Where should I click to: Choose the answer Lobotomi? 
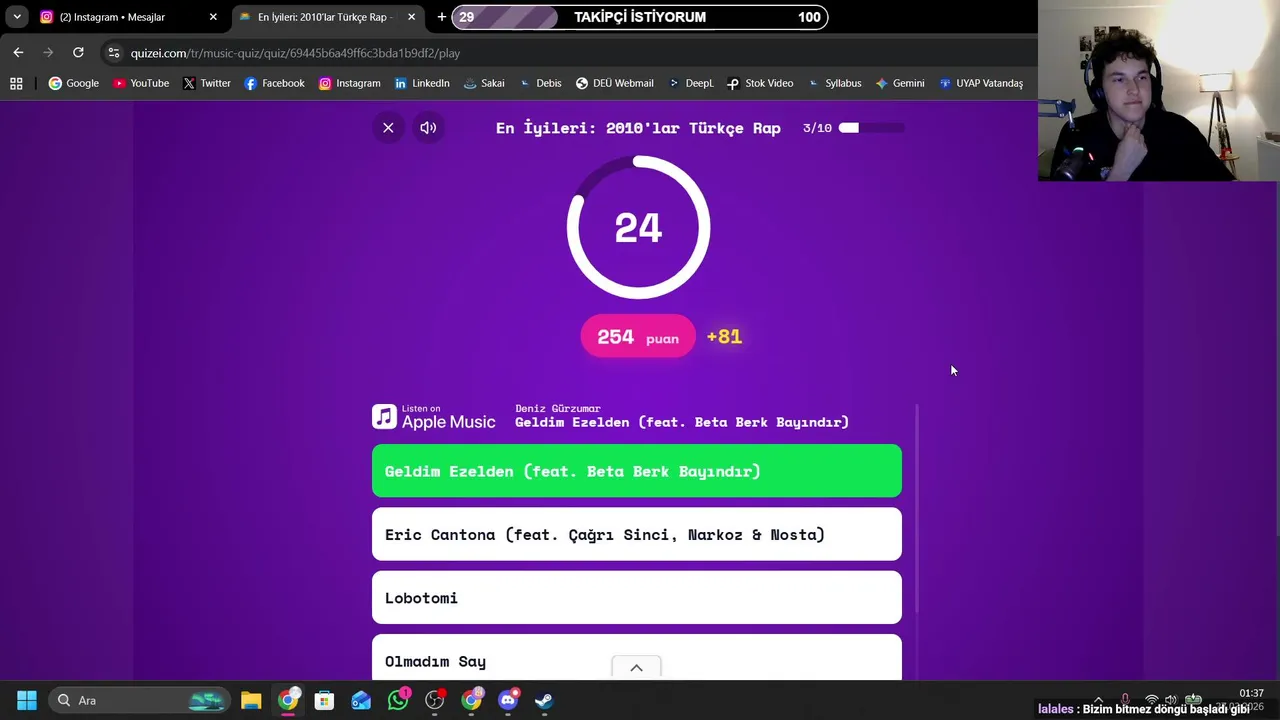coord(637,598)
